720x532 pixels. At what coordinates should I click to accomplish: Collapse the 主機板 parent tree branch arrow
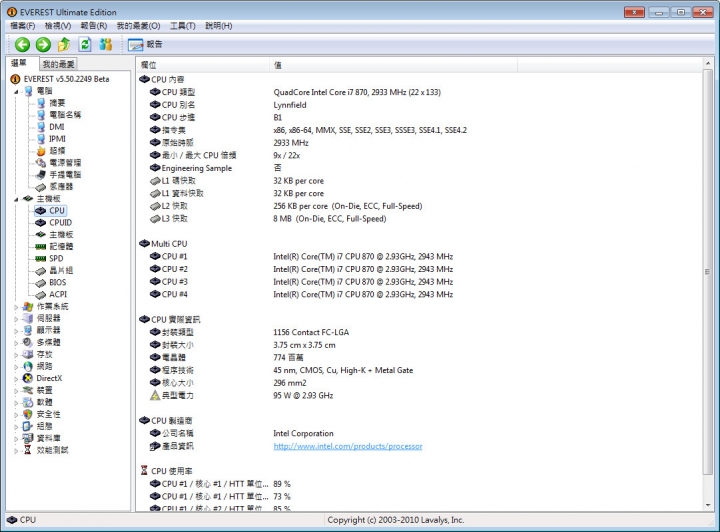pyautogui.click(x=16, y=199)
